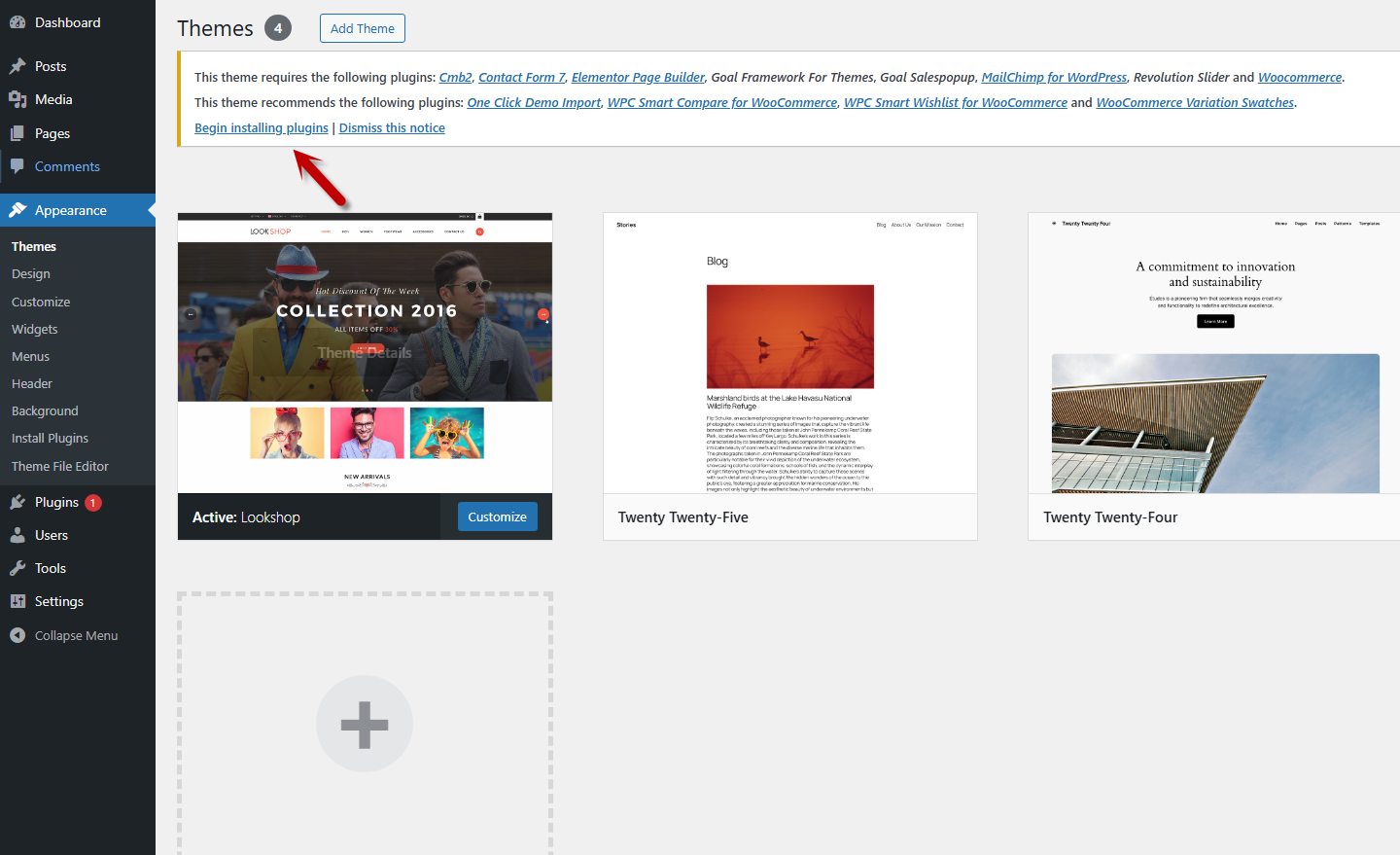Click the Posts pushpin icon
1400x855 pixels.
17,66
